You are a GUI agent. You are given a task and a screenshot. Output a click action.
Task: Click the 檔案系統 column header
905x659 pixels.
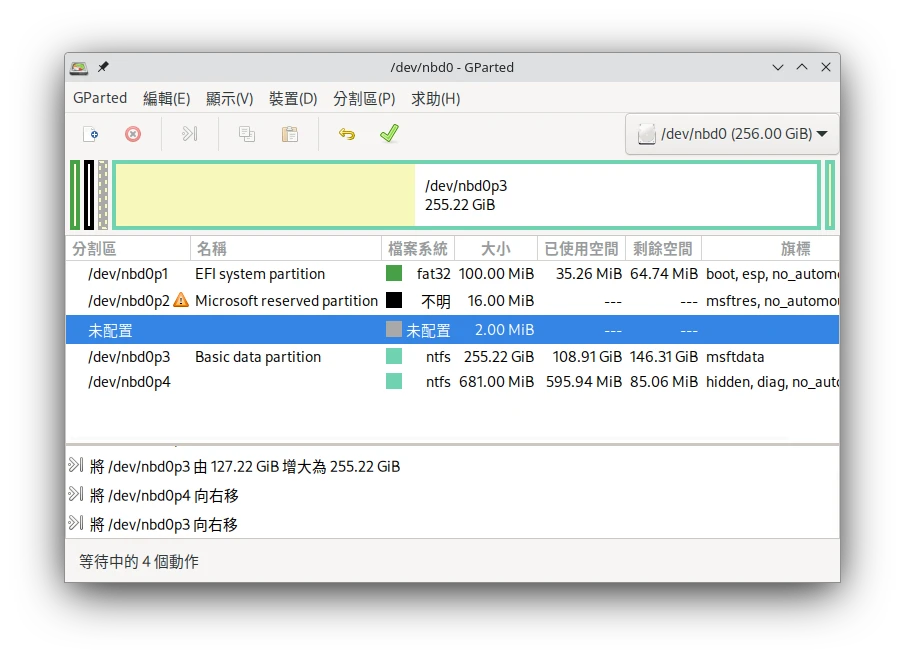tap(418, 248)
